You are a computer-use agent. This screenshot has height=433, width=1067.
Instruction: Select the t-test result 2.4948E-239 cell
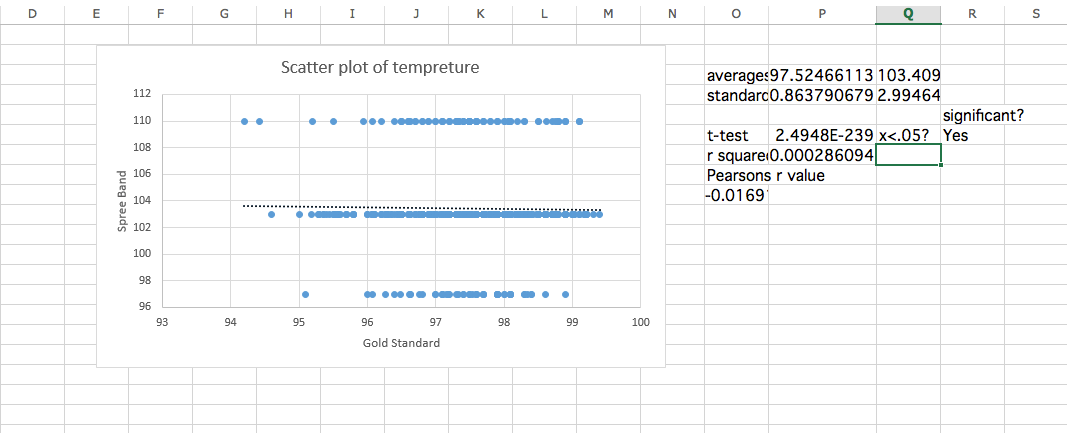(x=822, y=135)
